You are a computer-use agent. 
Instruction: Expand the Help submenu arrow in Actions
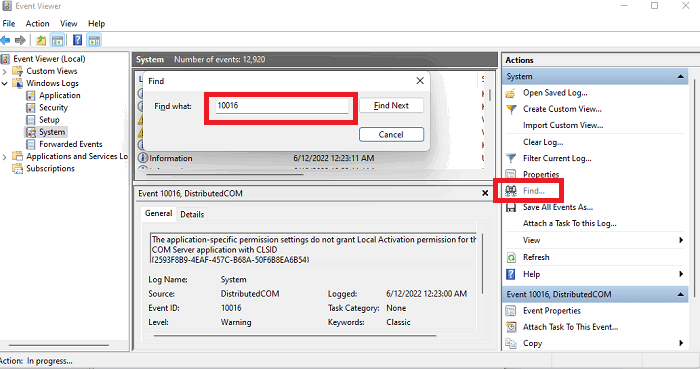pos(681,274)
